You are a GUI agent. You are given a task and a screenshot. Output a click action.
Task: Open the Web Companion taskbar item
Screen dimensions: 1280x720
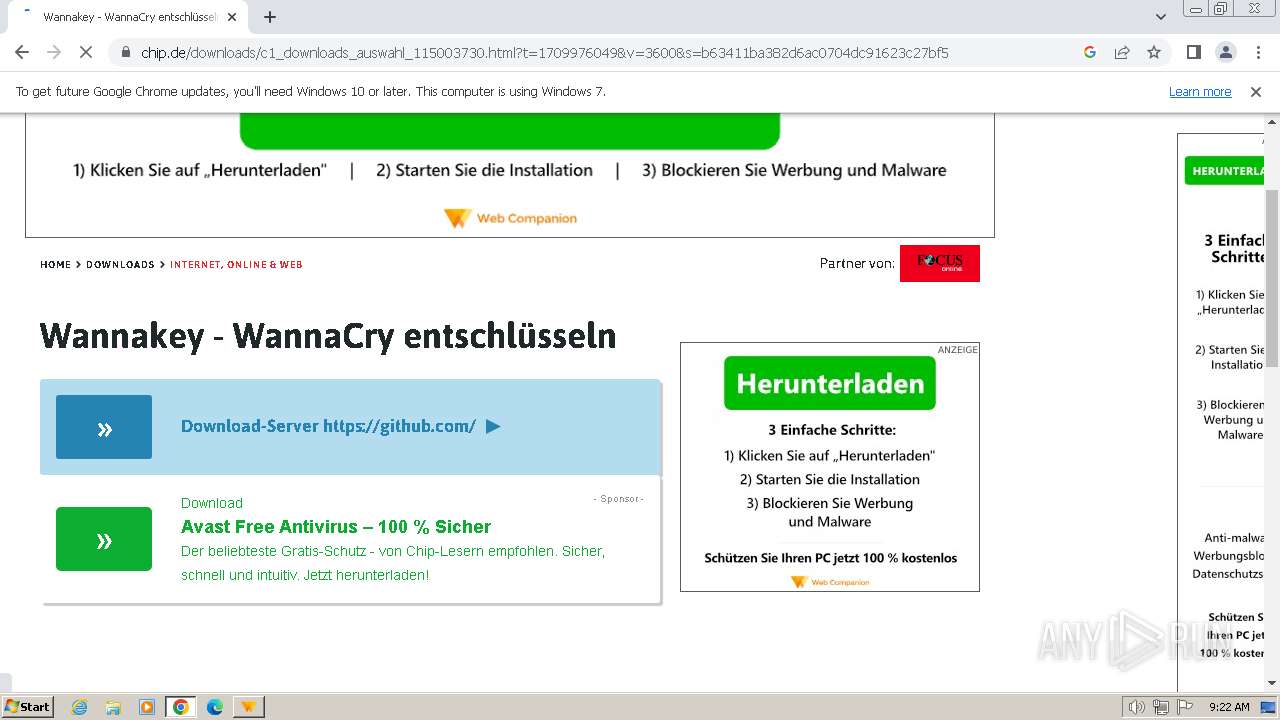point(248,707)
